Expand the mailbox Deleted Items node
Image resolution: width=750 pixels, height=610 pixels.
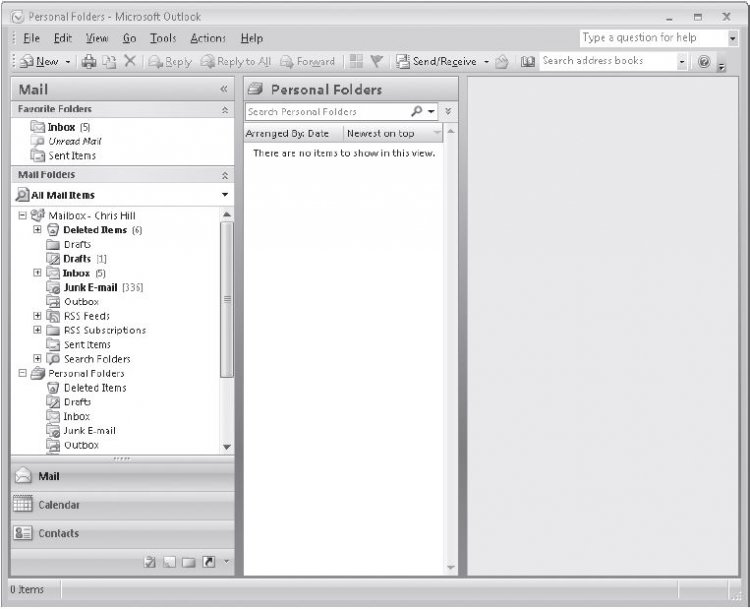[x=37, y=230]
